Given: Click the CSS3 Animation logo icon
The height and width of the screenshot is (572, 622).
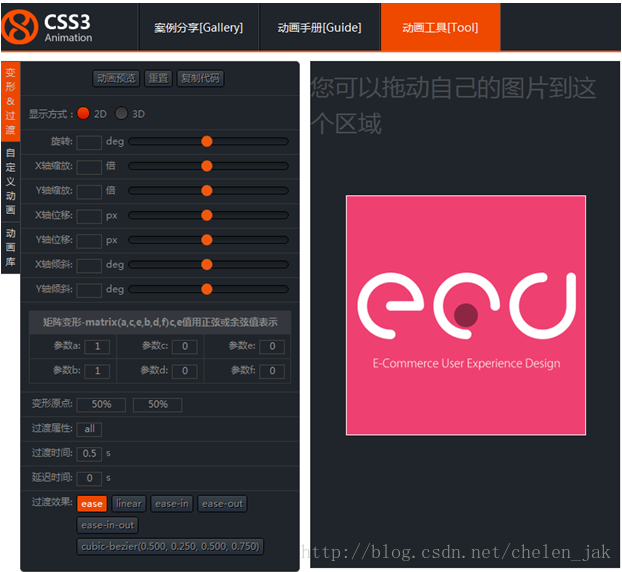Looking at the screenshot, I should pos(20,27).
